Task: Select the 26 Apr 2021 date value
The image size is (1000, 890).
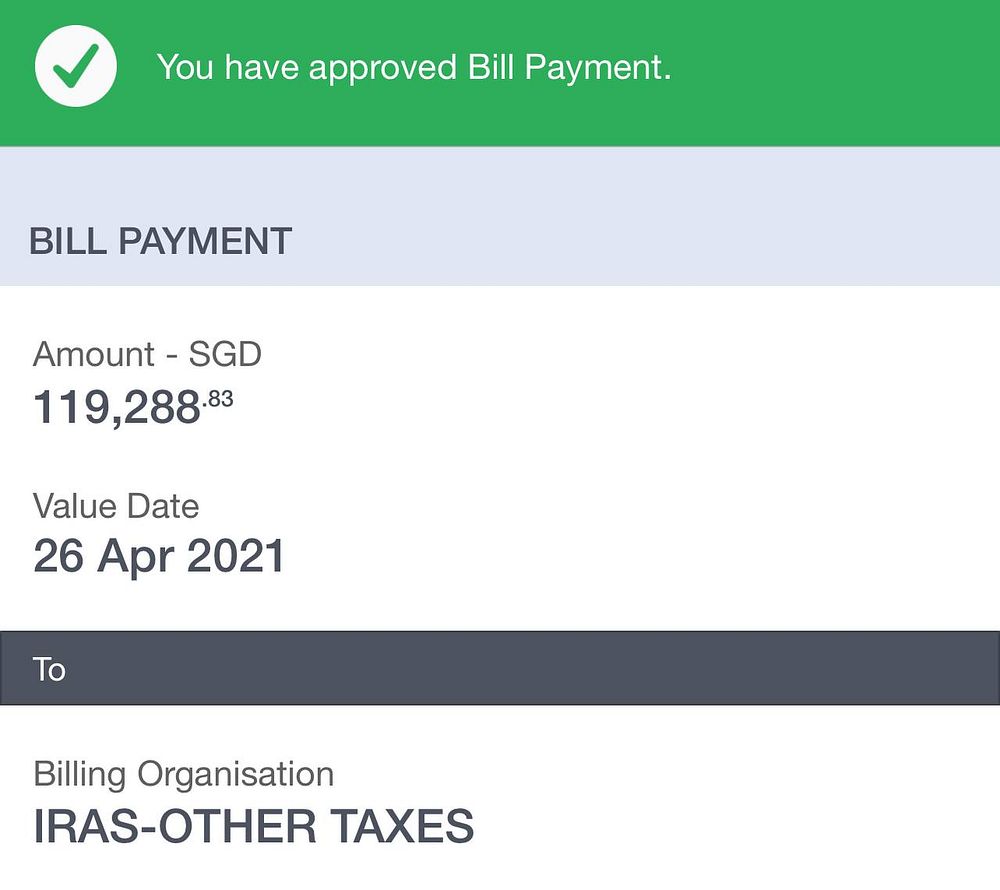Action: pyautogui.click(x=159, y=556)
